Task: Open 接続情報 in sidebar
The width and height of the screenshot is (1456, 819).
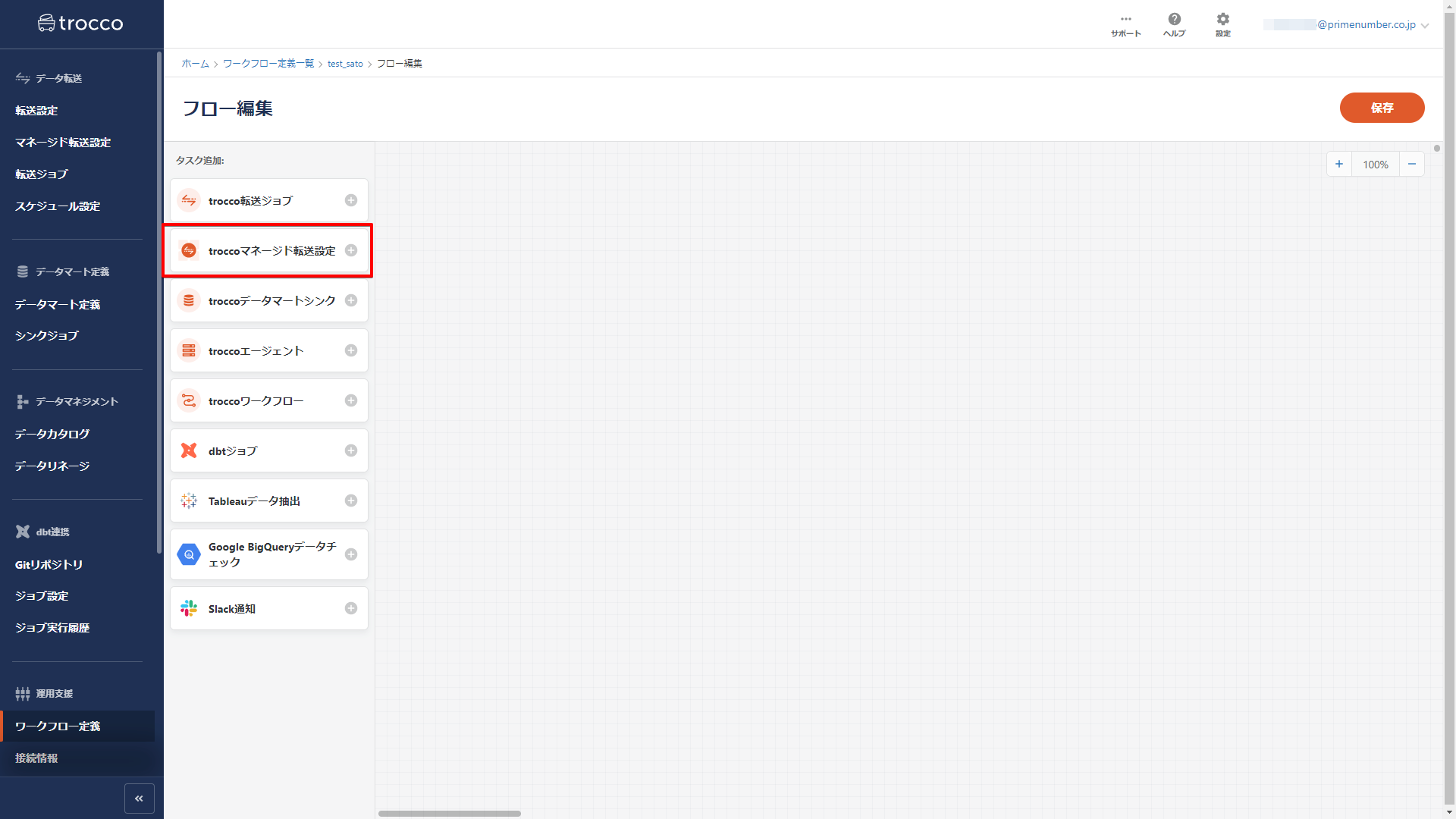Action: click(36, 758)
